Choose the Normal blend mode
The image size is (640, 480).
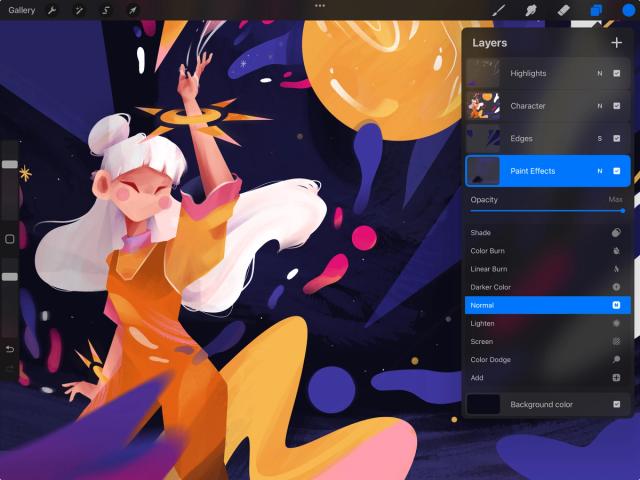[548, 305]
